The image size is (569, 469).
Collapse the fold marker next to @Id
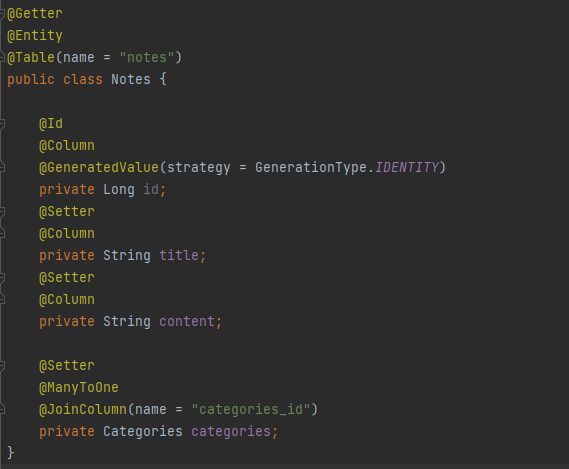click(2, 124)
